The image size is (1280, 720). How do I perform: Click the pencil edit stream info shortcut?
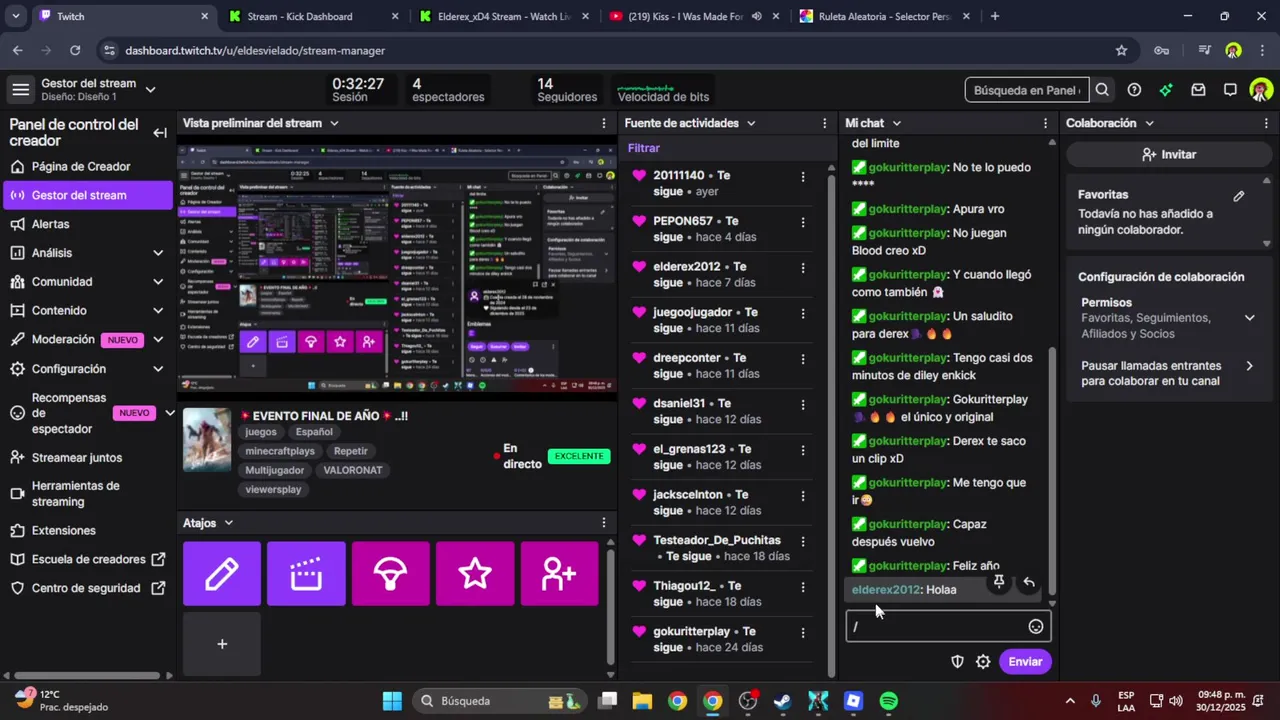(222, 574)
